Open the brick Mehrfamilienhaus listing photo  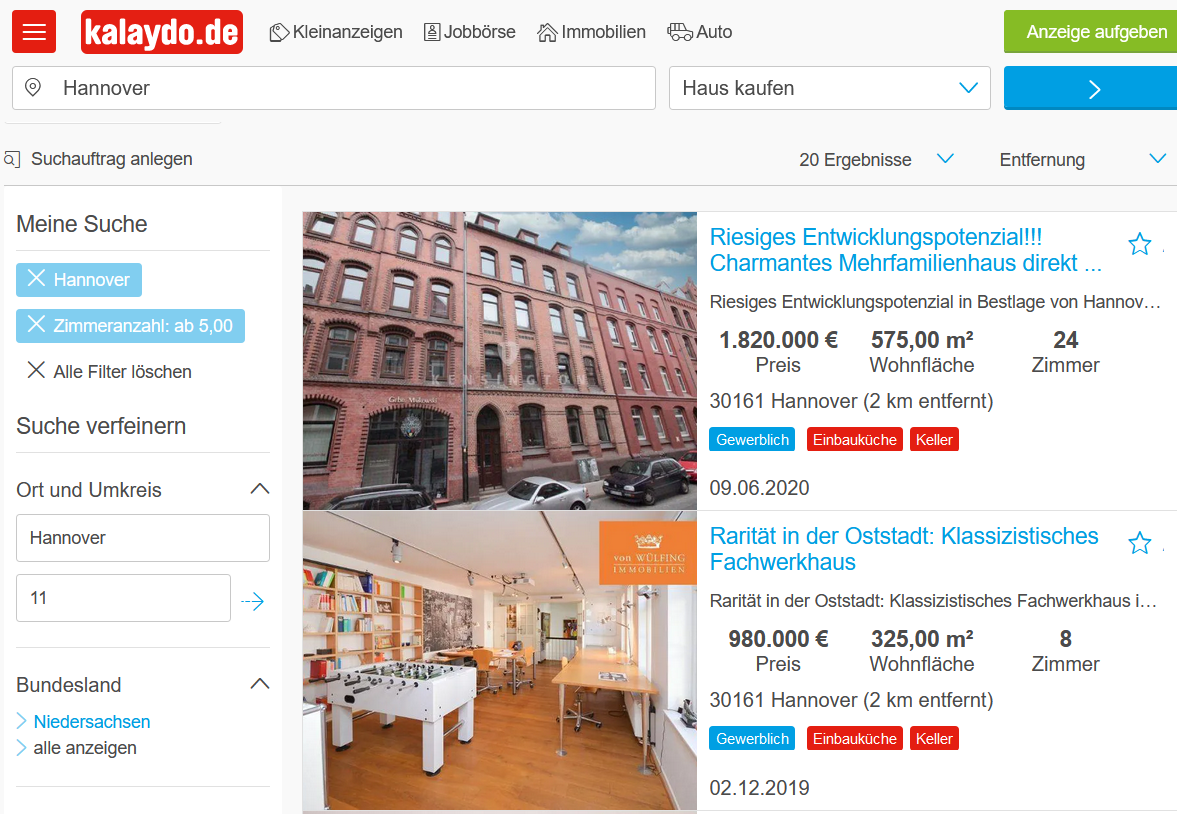pyautogui.click(x=499, y=360)
